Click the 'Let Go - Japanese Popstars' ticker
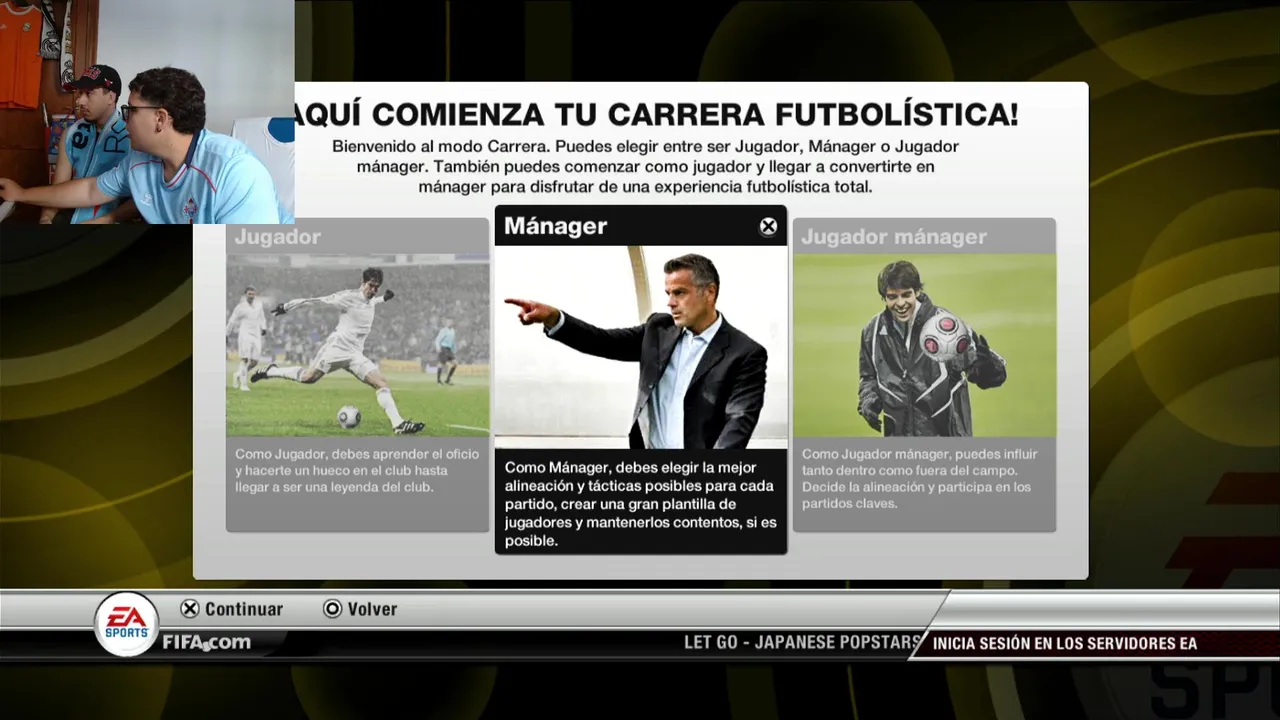Screen dimensions: 1280x720 tap(801, 643)
